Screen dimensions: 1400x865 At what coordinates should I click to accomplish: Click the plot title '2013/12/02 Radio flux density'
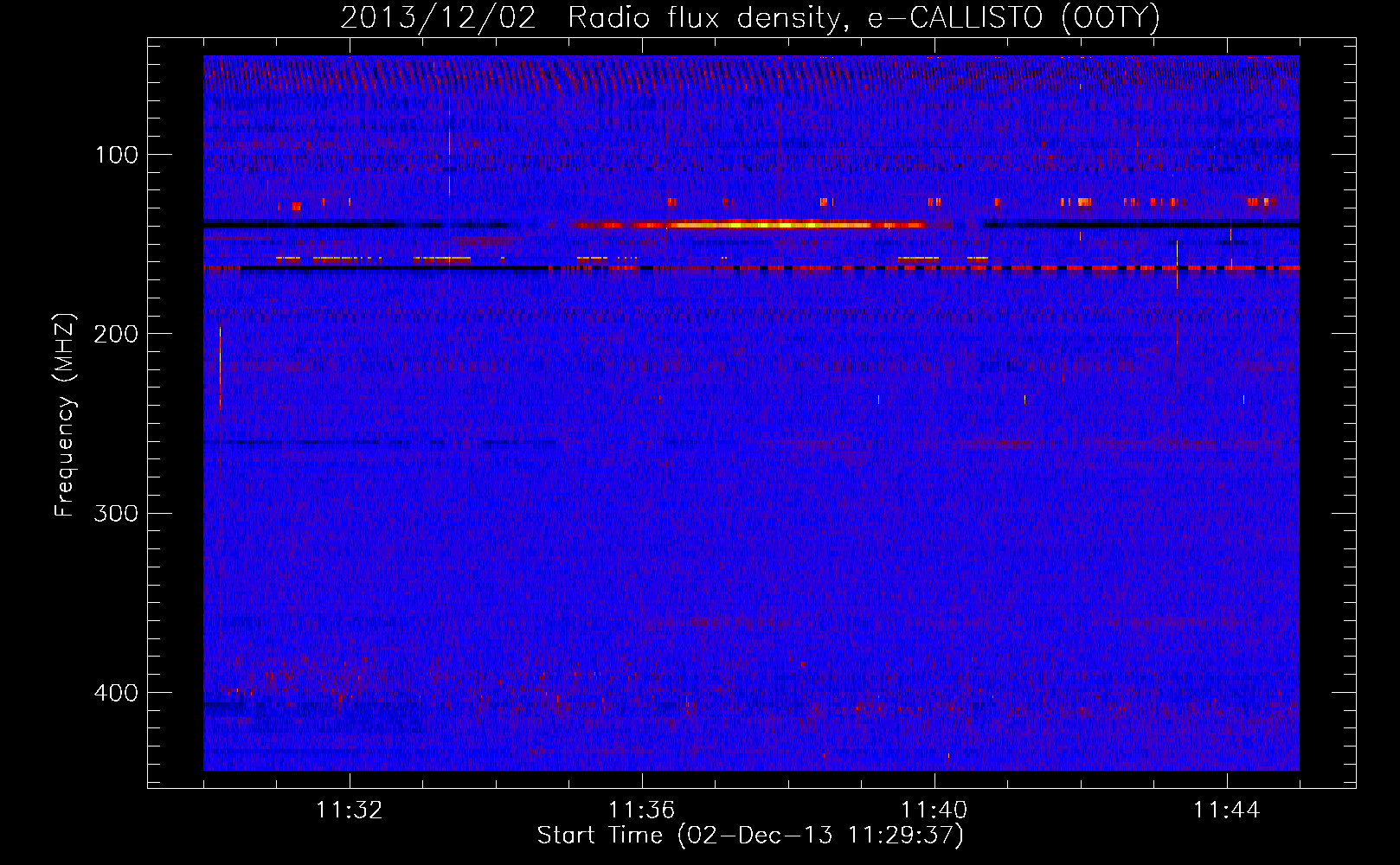750,18
